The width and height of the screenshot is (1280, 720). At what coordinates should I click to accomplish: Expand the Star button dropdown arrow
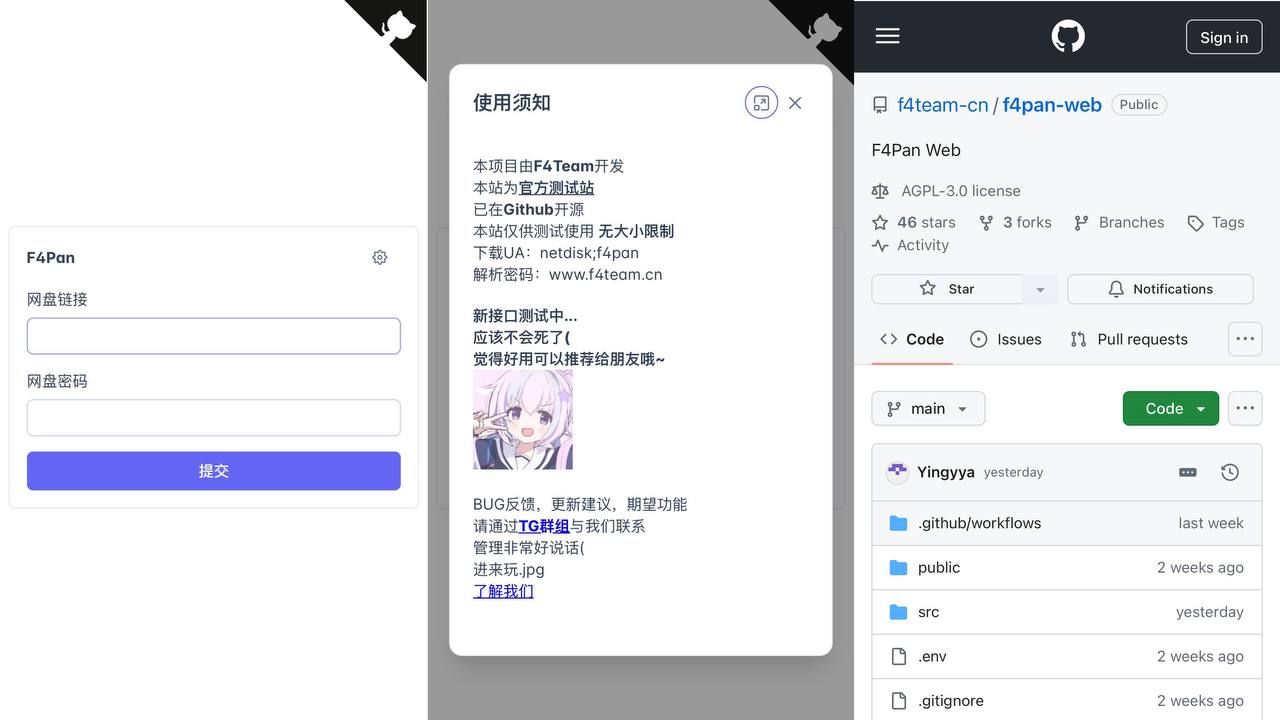pyautogui.click(x=1040, y=289)
